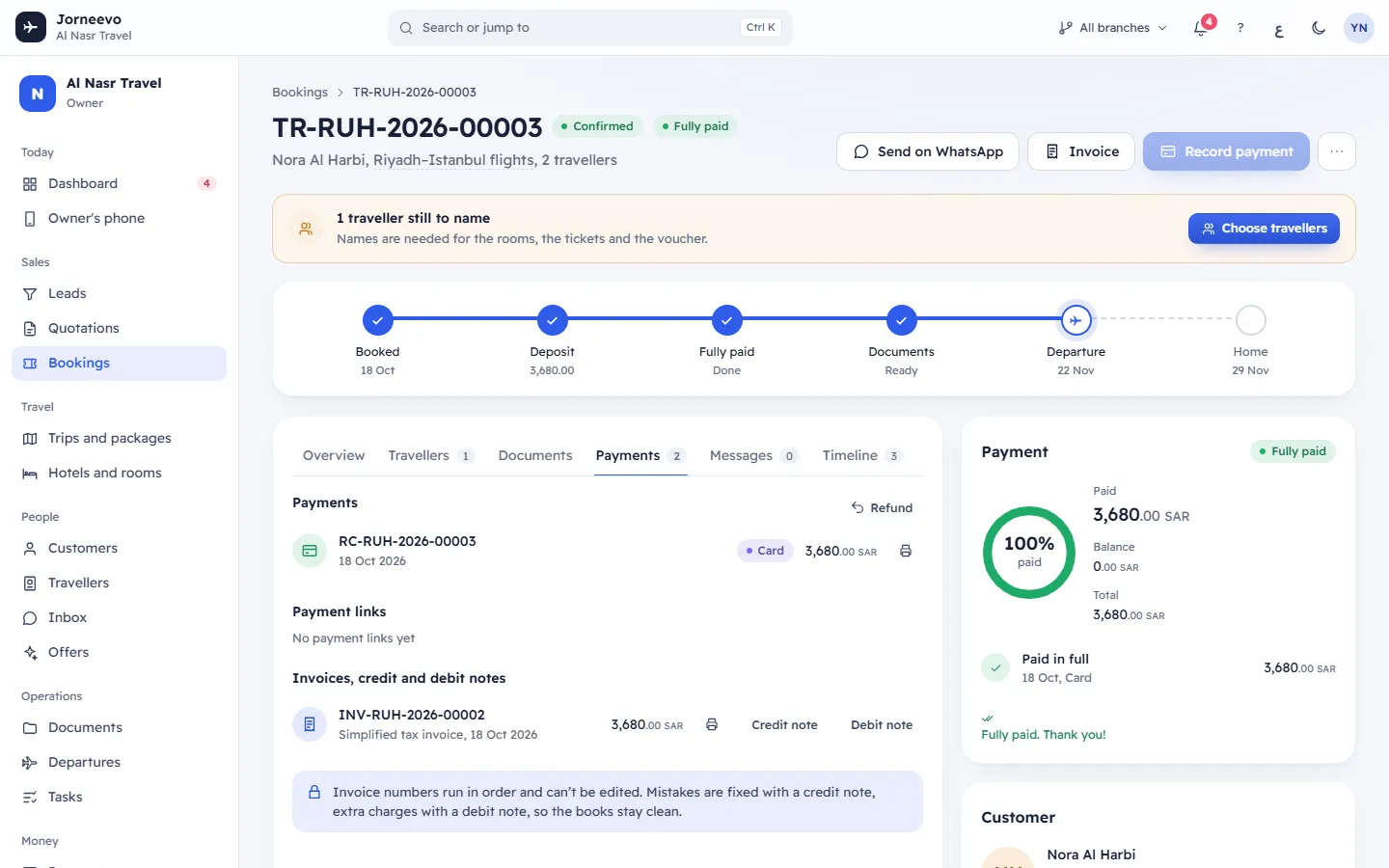Viewport: 1389px width, 868px height.
Task: Select the Home step circle
Action: click(1250, 320)
